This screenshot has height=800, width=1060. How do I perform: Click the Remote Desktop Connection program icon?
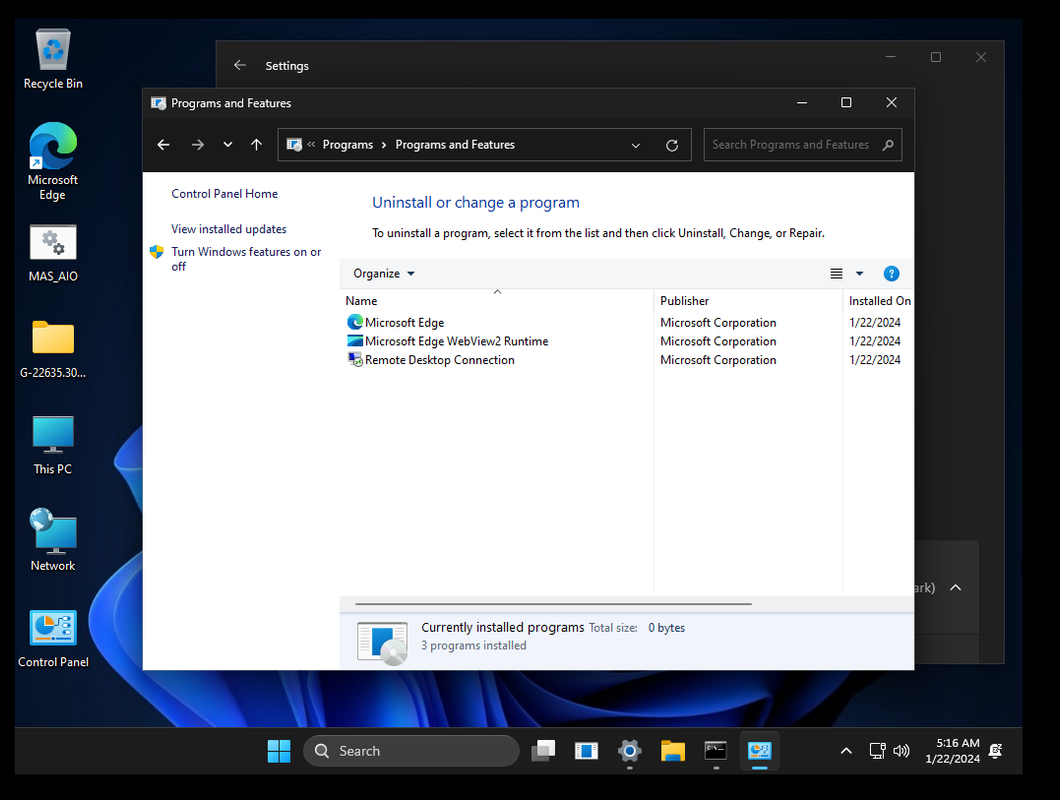point(355,360)
